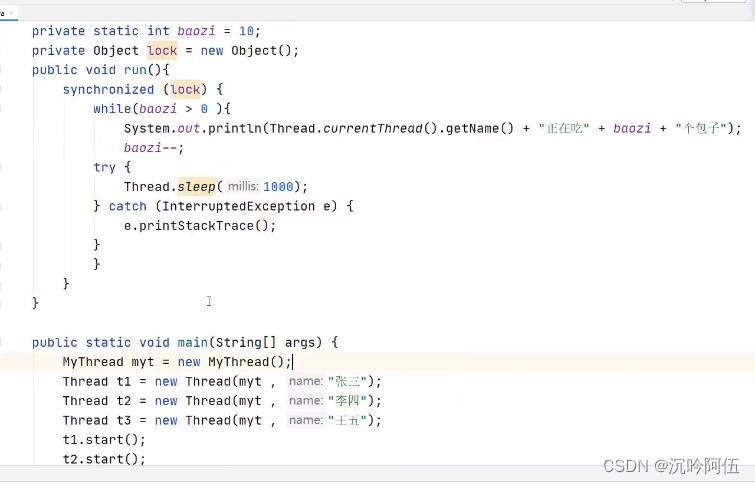The height and width of the screenshot is (484, 755).
Task: Click baozi in the println statement
Action: point(632,129)
